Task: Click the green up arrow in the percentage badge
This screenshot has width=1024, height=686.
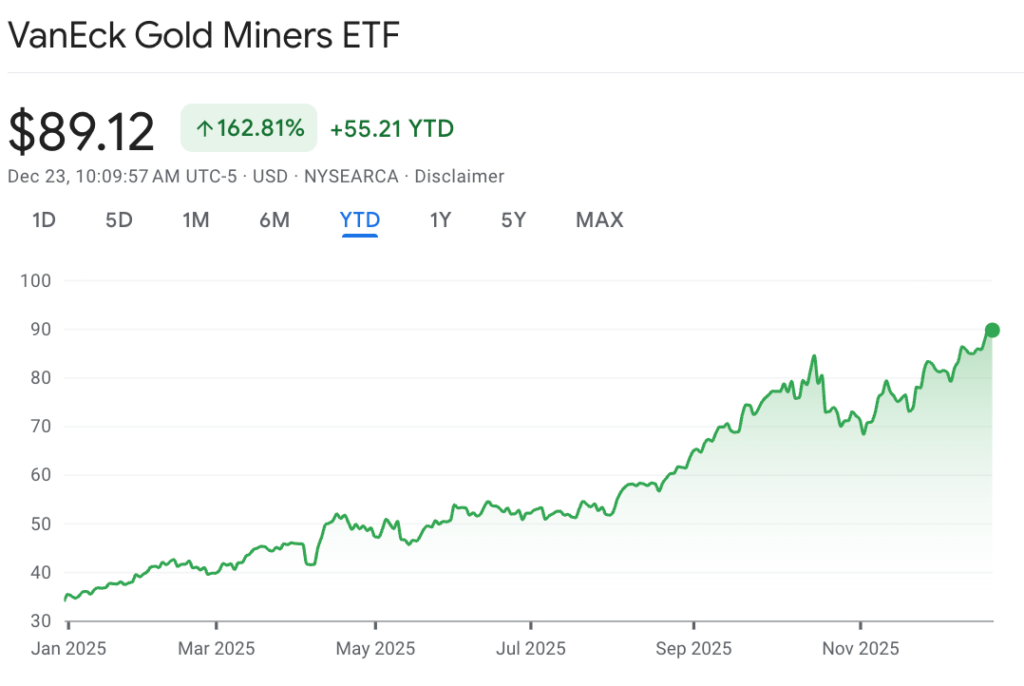Action: pyautogui.click(x=204, y=129)
